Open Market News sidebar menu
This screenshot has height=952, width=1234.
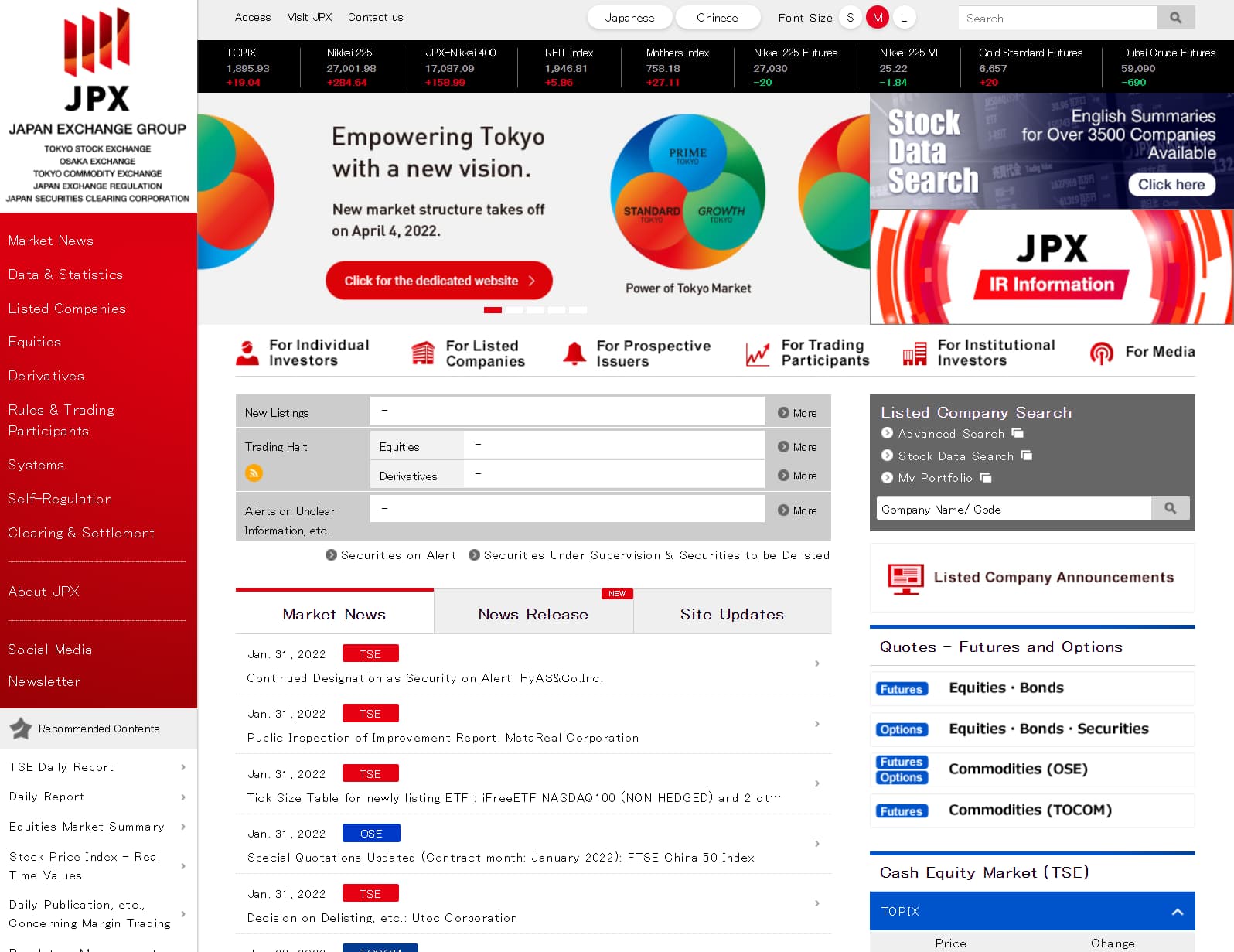click(x=51, y=241)
